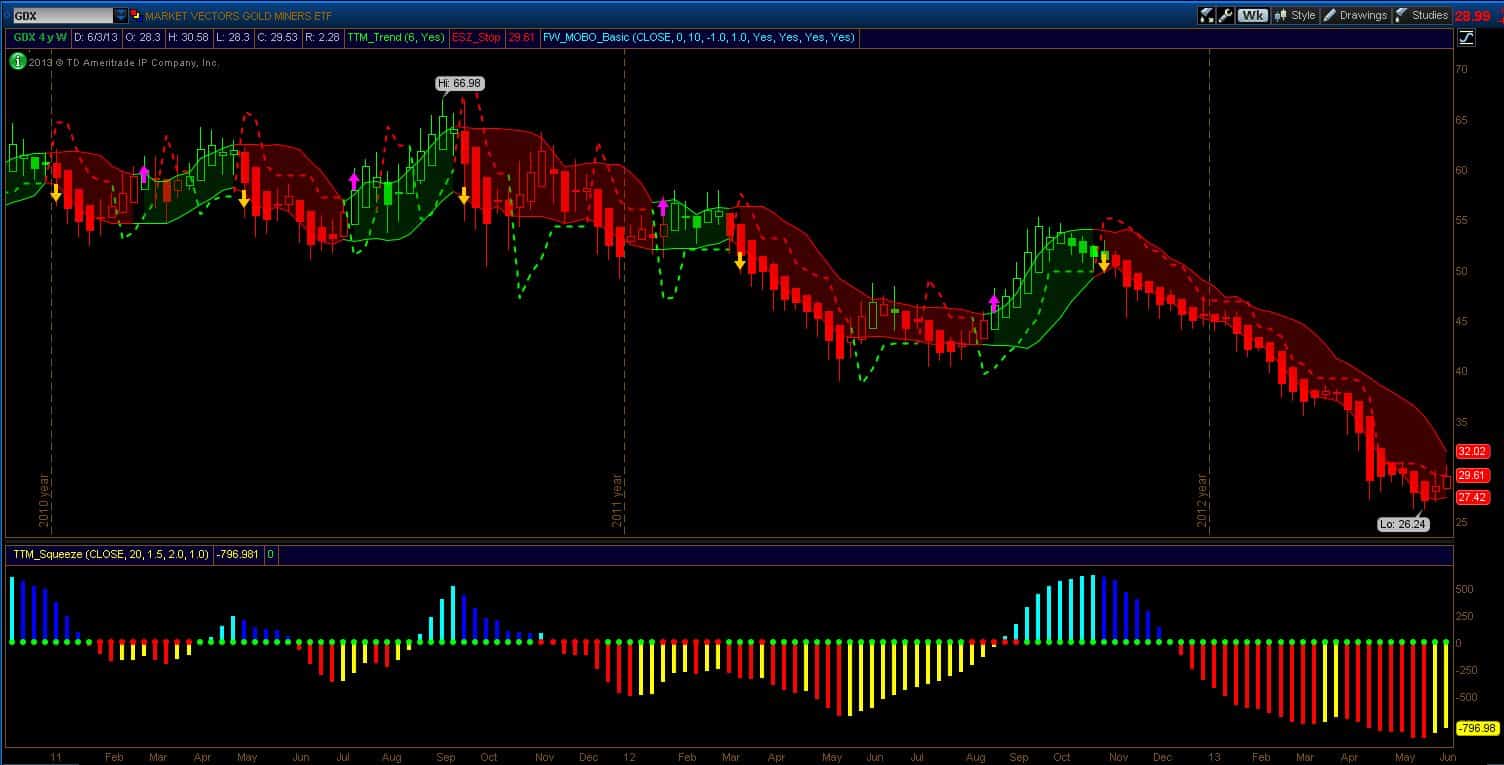Click the Wk weekly timeframe button
Image resolution: width=1504 pixels, height=765 pixels.
pyautogui.click(x=1251, y=15)
